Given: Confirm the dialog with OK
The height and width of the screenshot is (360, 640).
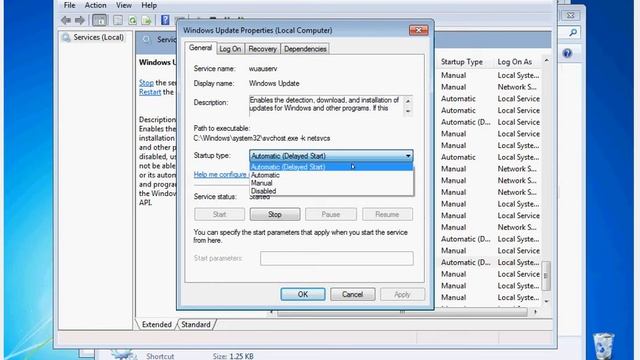Looking at the screenshot, I should (303, 294).
